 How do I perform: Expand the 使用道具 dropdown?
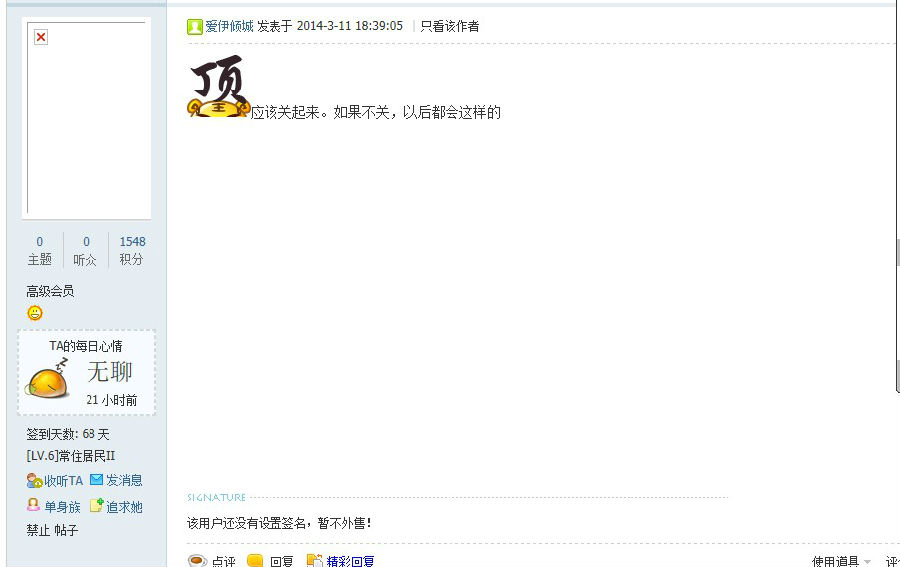(841, 561)
